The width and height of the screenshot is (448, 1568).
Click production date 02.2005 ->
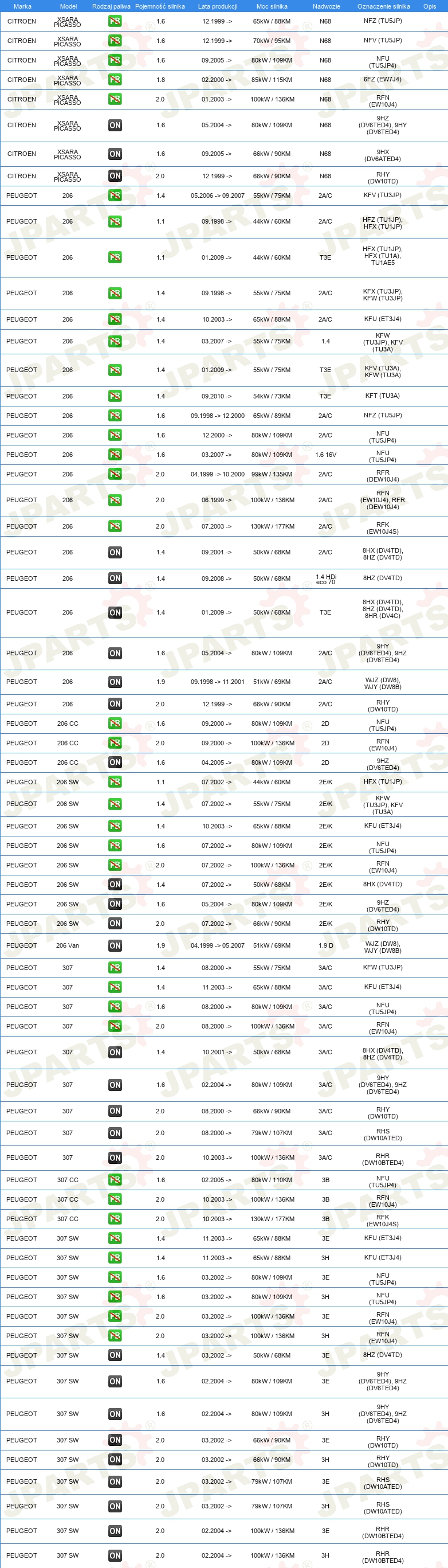click(217, 1180)
